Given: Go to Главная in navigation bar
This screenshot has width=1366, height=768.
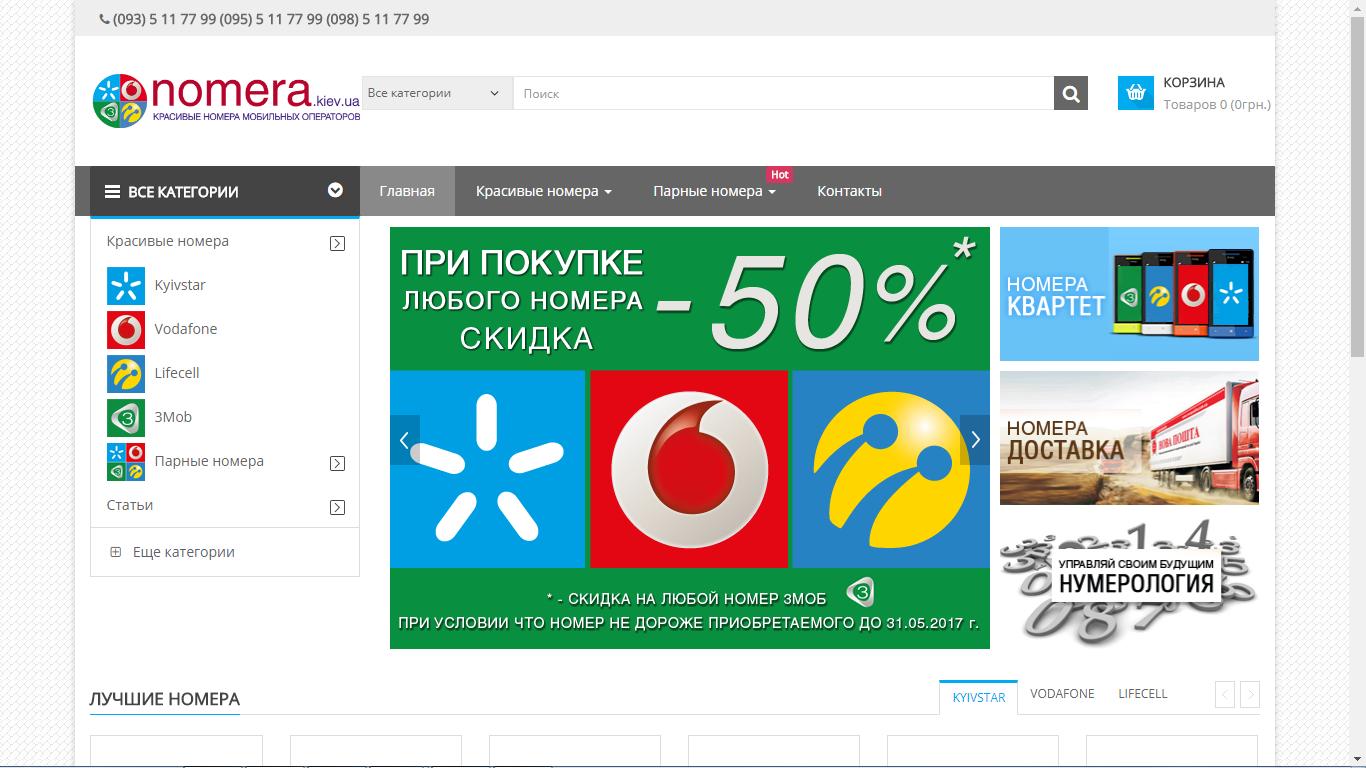Looking at the screenshot, I should tap(407, 191).
